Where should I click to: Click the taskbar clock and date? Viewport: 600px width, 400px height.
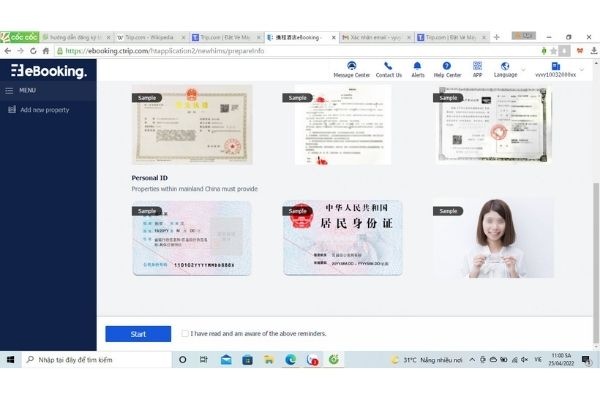[561, 359]
